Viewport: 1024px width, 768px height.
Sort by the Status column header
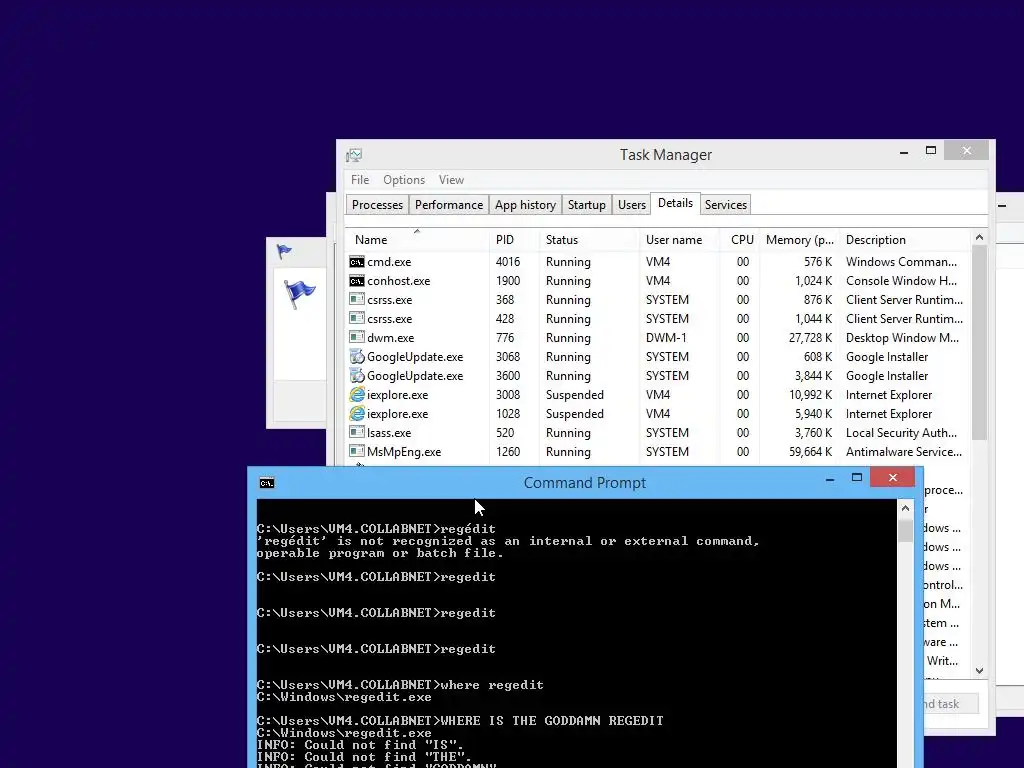[x=590, y=240]
